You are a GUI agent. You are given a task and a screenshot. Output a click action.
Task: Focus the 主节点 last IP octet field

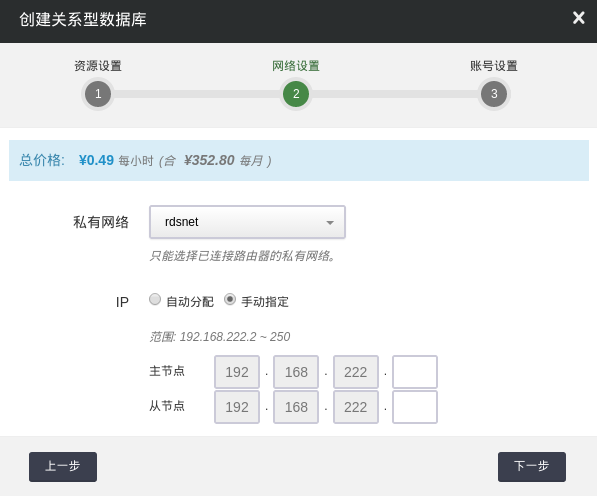click(x=415, y=372)
